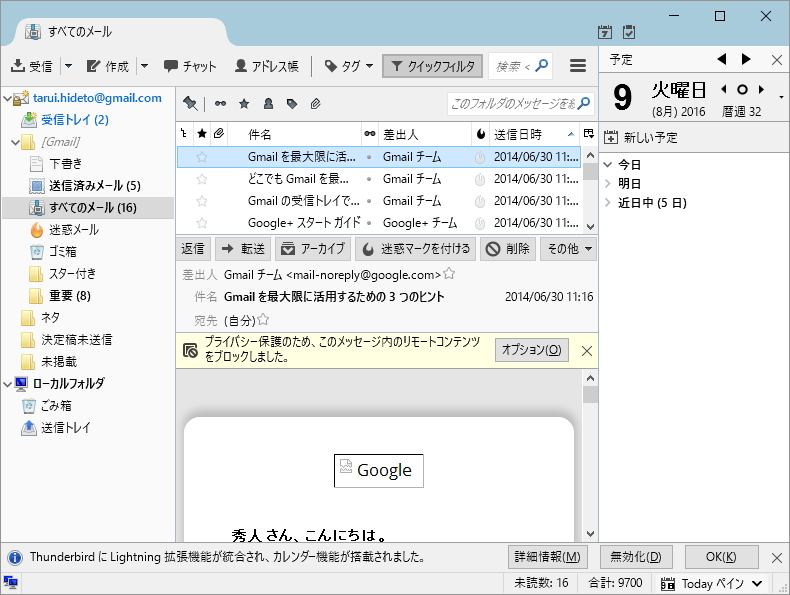
Task: Open the hamburger application menu
Action: tap(577, 66)
